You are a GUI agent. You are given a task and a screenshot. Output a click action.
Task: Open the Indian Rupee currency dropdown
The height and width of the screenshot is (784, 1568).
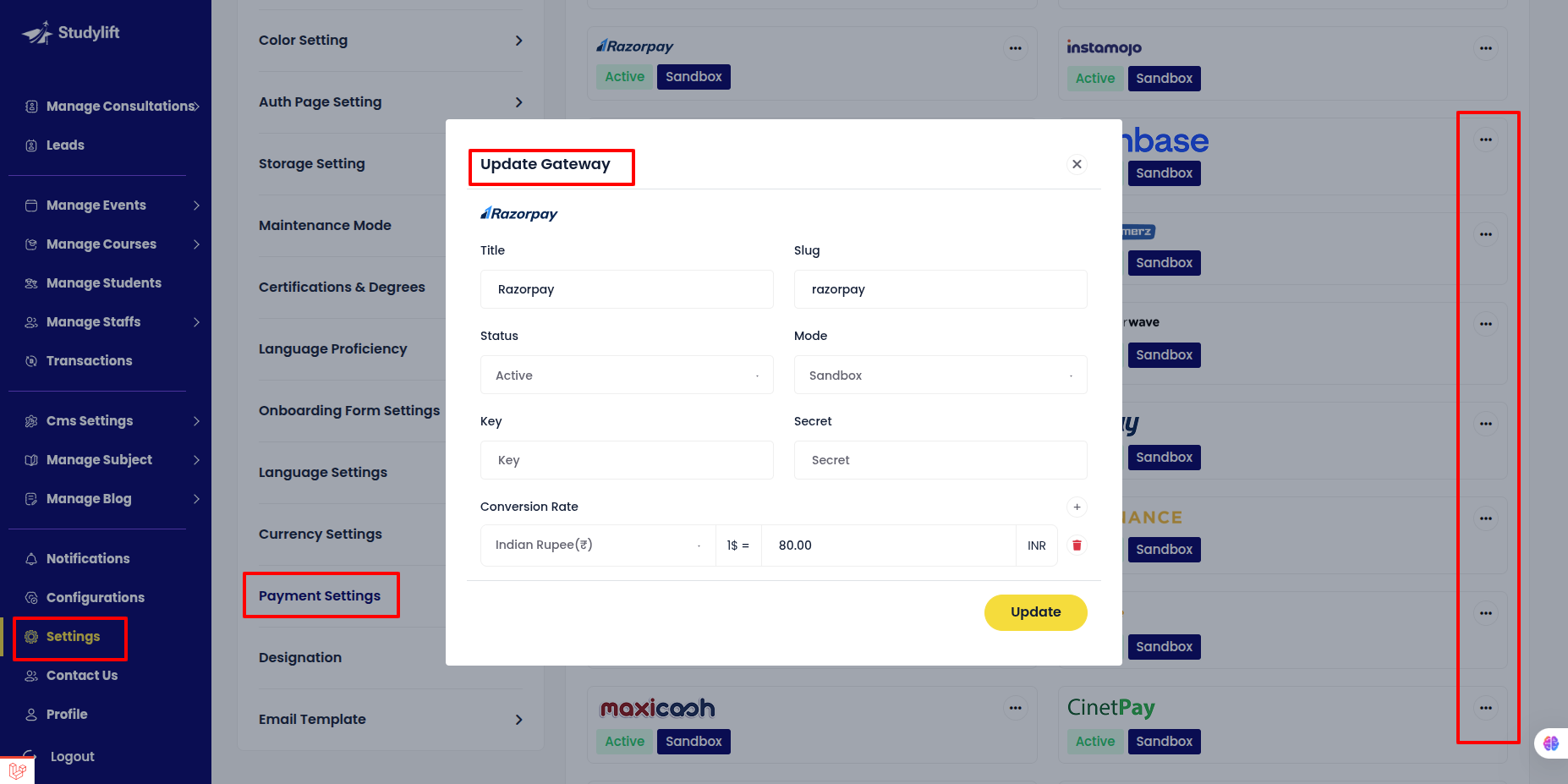(x=597, y=546)
